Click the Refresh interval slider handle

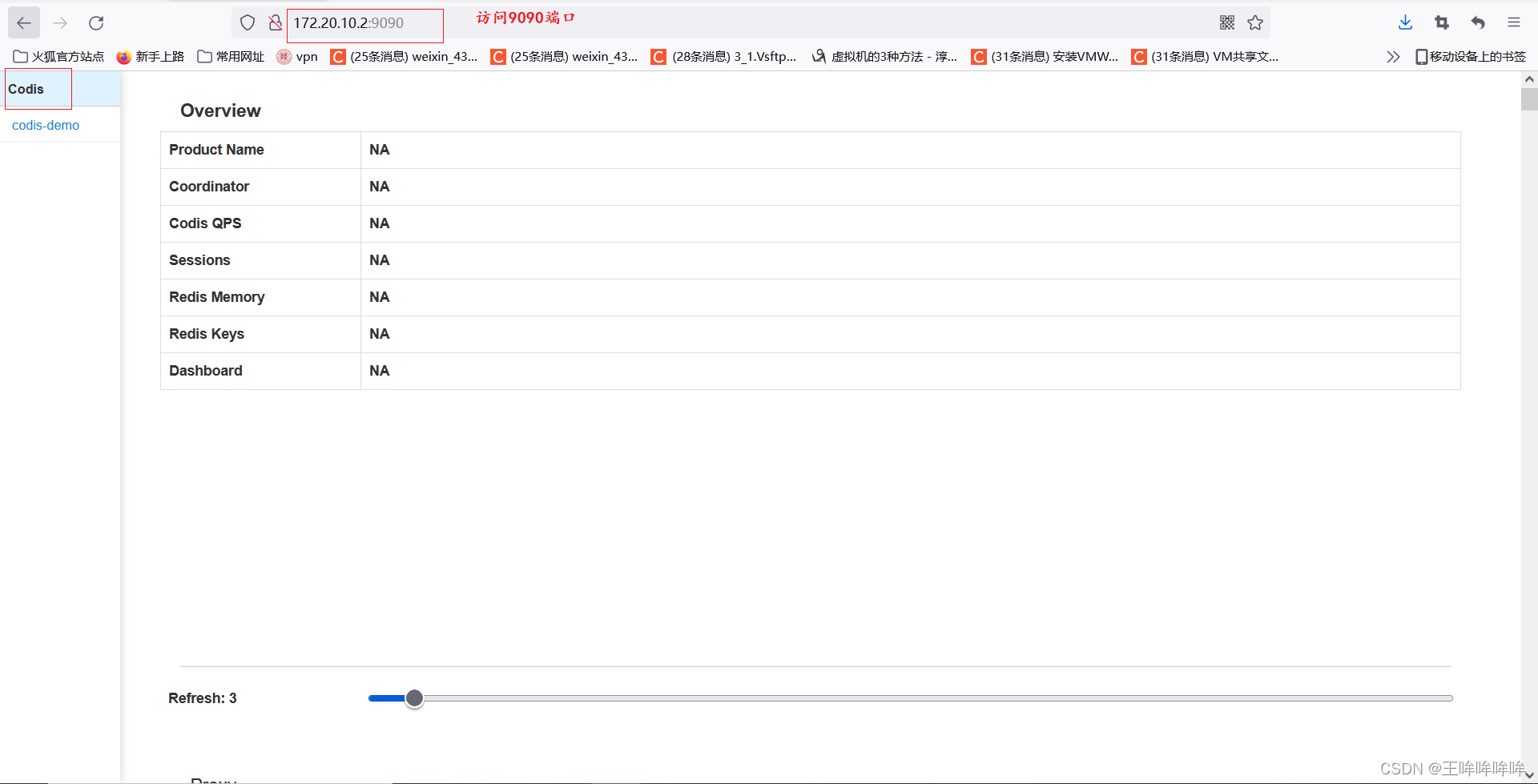pos(414,698)
